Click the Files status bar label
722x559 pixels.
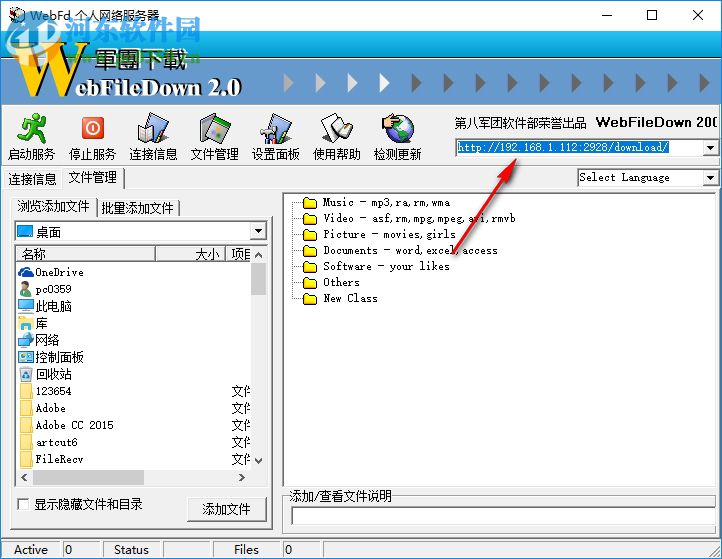[246, 550]
